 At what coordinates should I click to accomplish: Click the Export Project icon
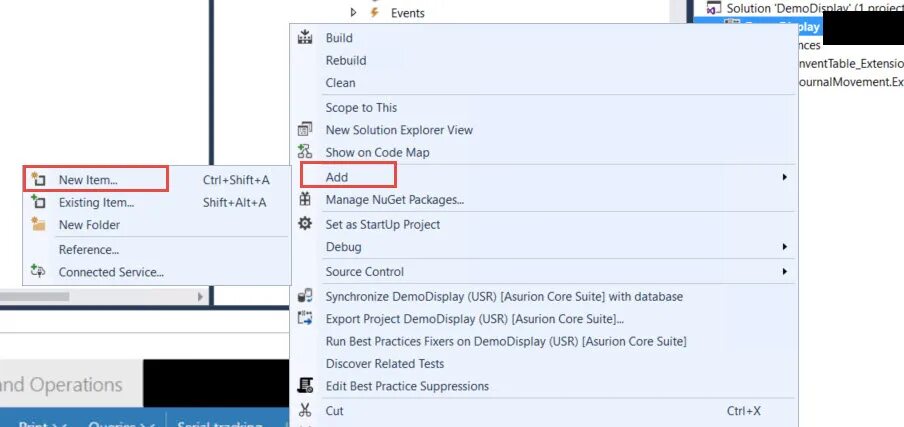click(306, 319)
